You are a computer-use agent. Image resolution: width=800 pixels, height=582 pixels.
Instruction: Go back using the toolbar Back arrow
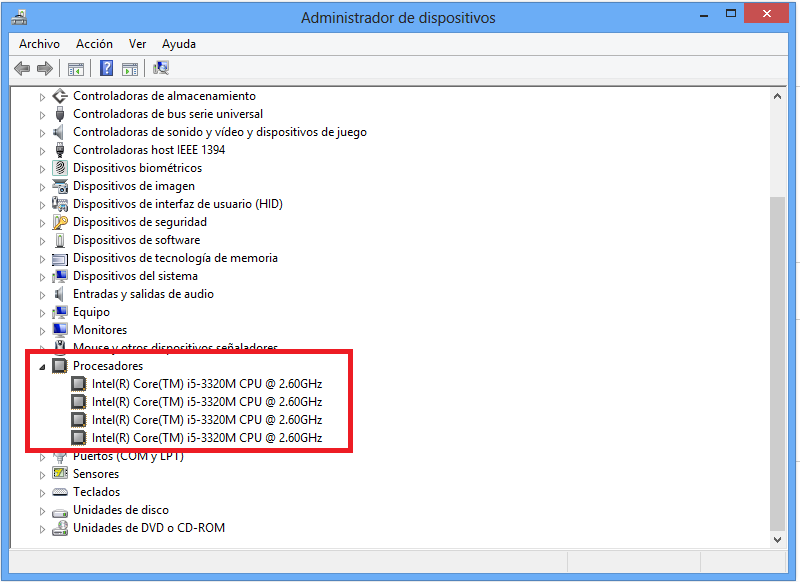tap(22, 68)
